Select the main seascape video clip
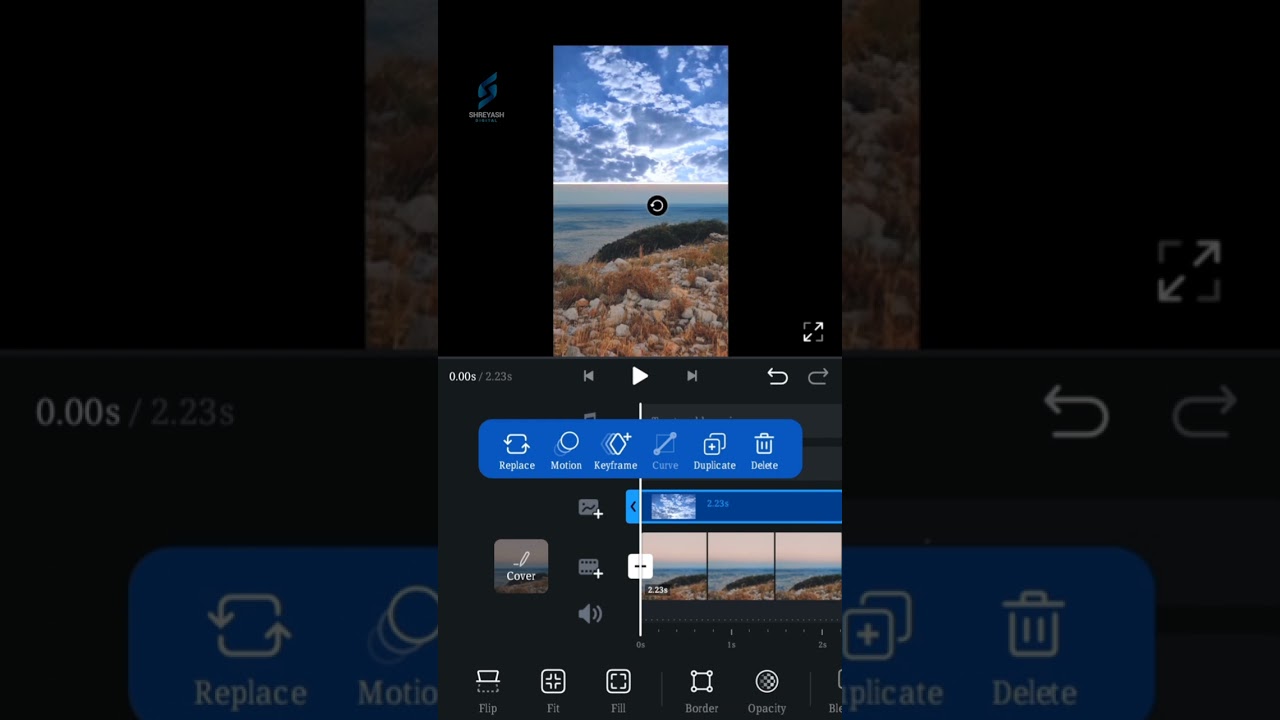The image size is (1280, 720). pyautogui.click(x=741, y=566)
